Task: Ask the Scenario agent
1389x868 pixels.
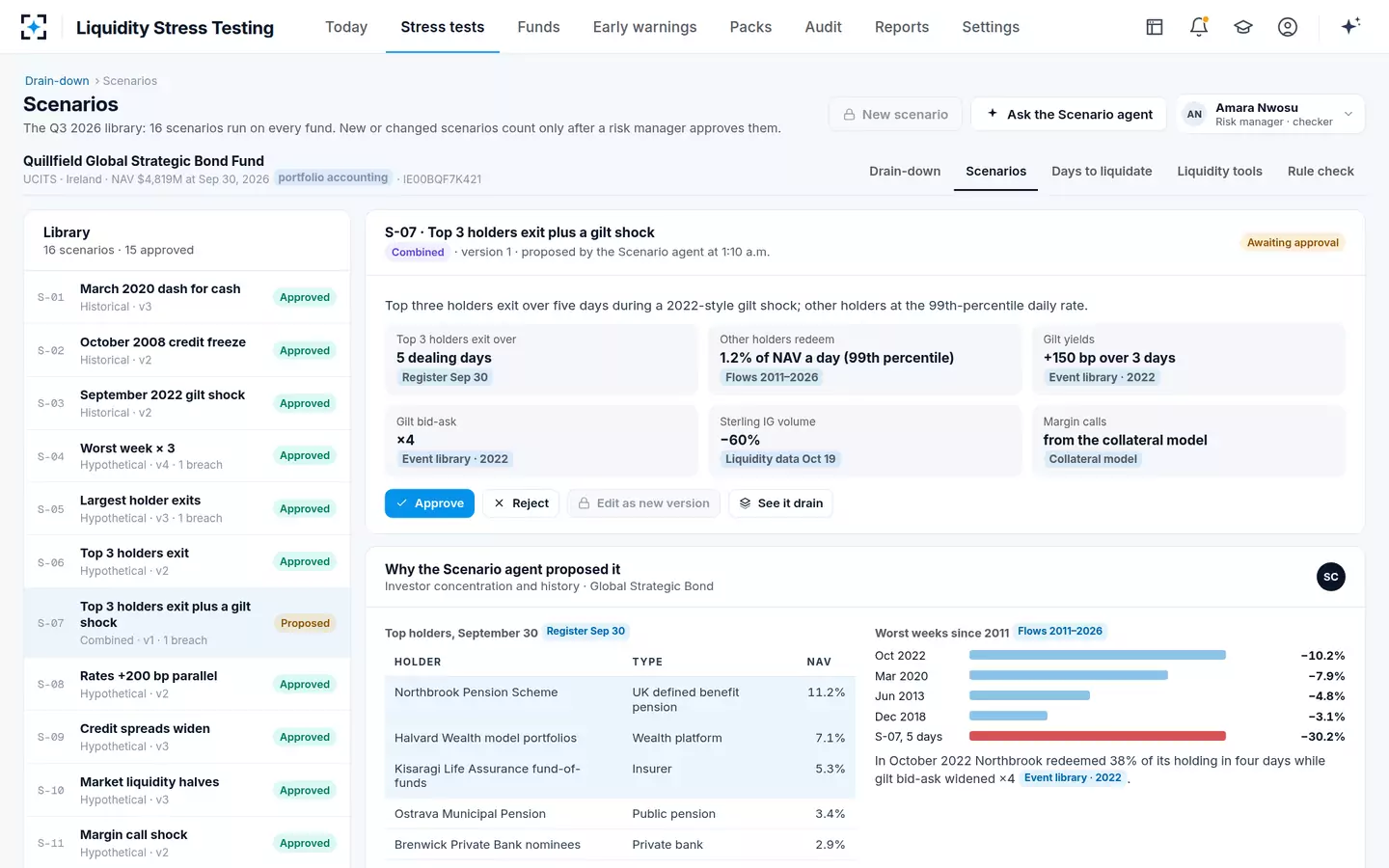Action: pyautogui.click(x=1069, y=114)
